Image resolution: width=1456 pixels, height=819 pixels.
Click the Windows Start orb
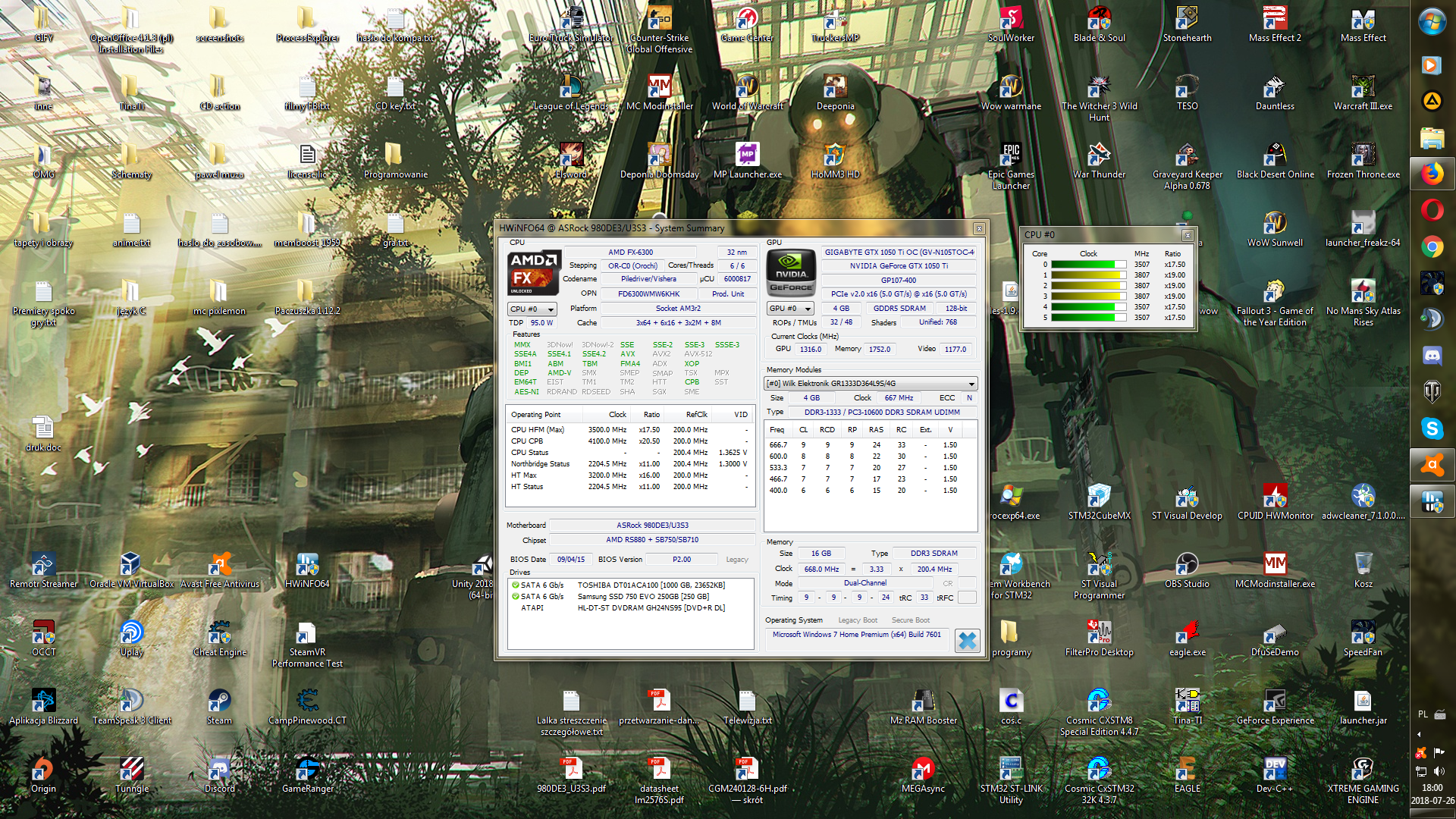pos(1432,21)
